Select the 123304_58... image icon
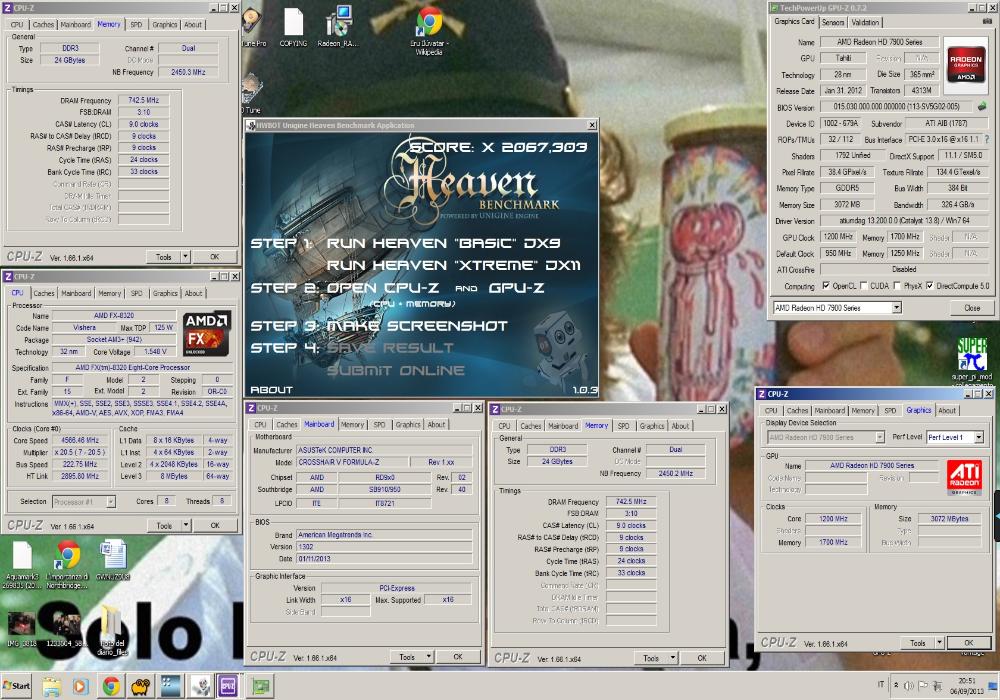 [66, 630]
